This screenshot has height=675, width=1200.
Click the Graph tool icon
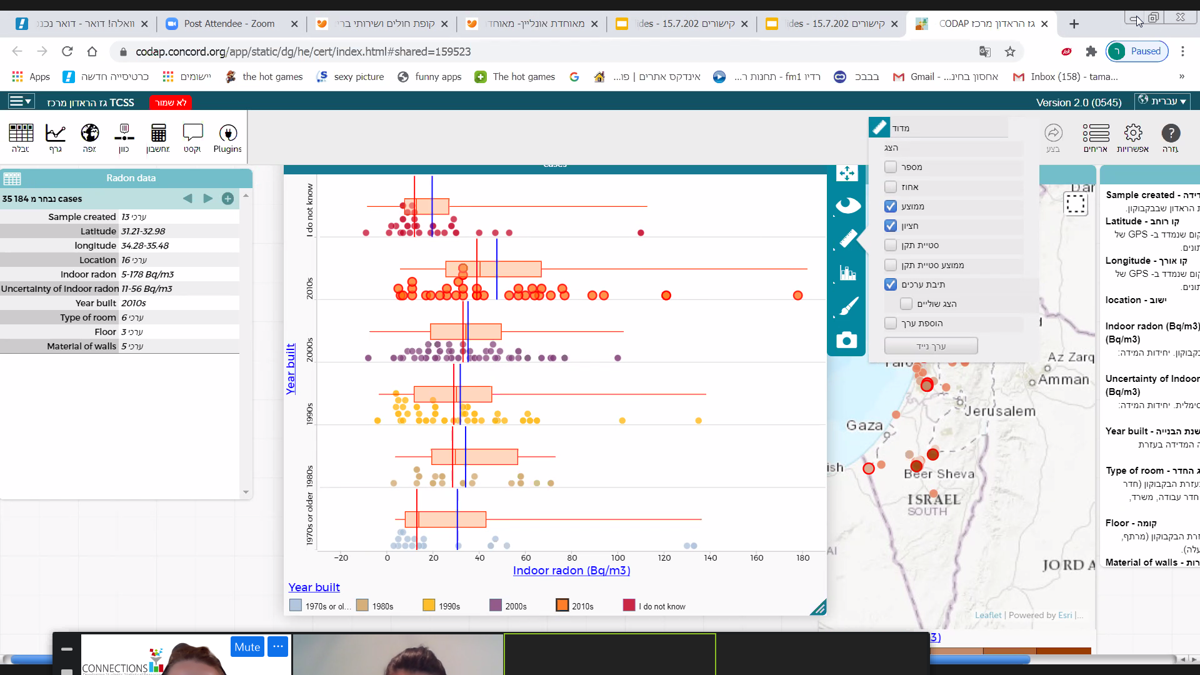coord(55,137)
